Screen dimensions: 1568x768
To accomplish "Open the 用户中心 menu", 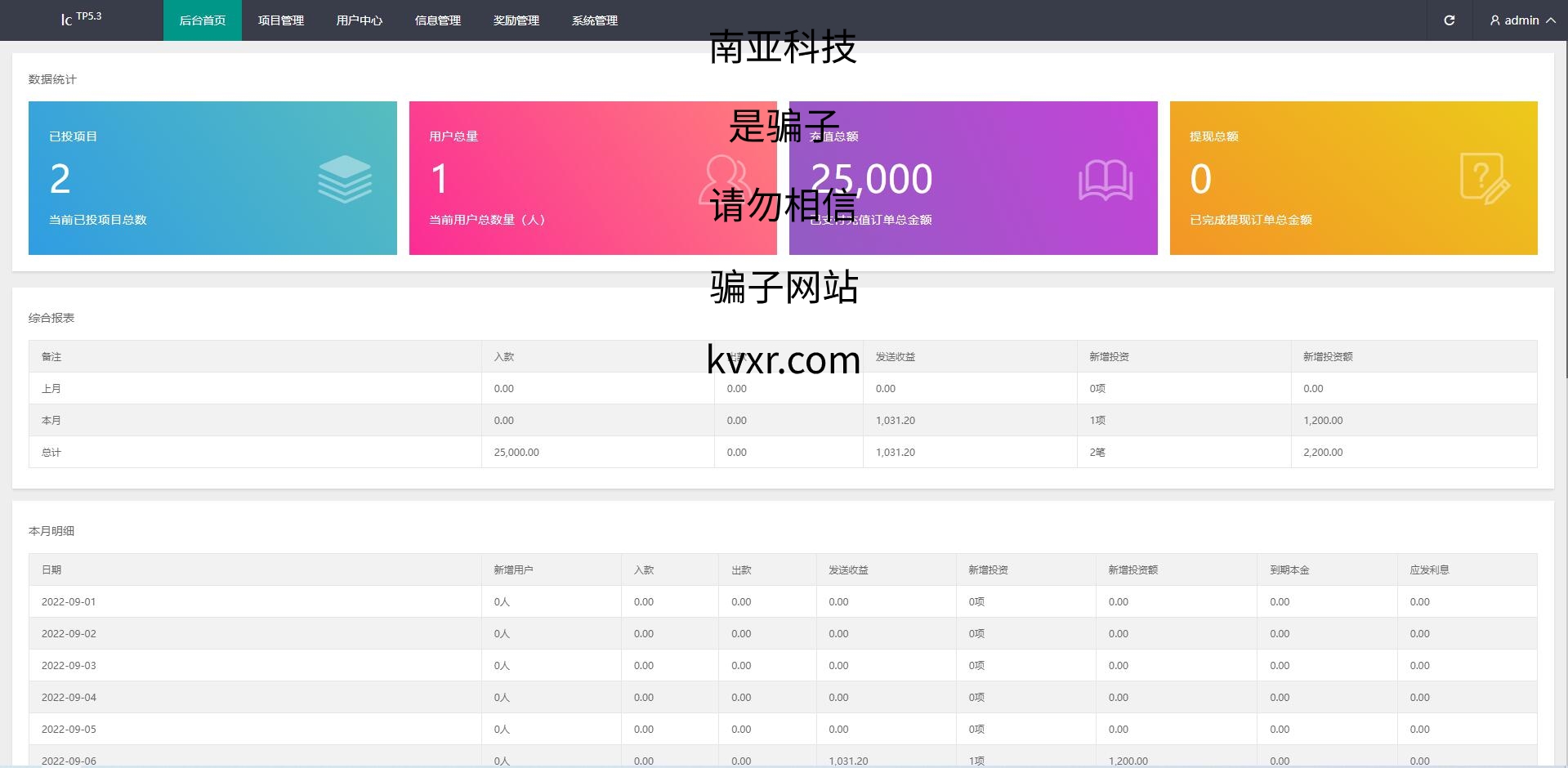I will [x=359, y=20].
